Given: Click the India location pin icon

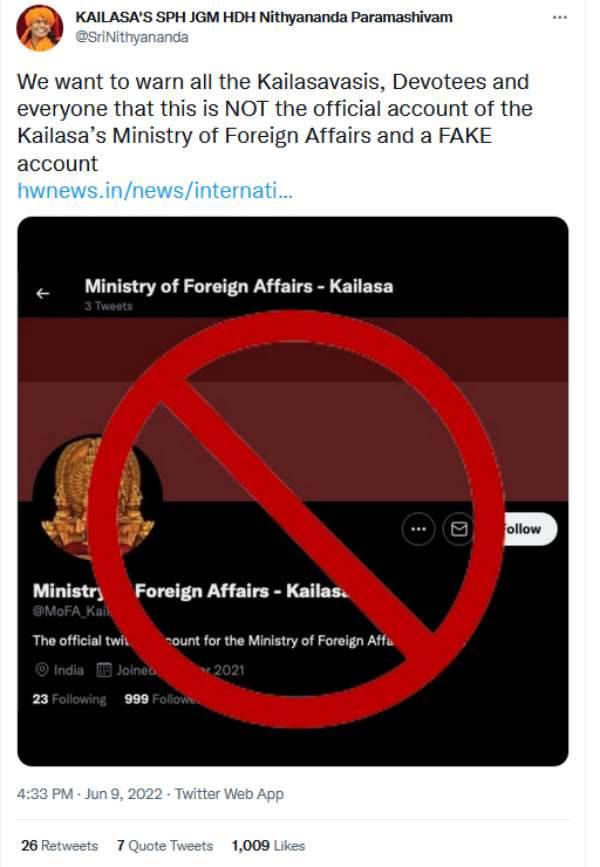Looking at the screenshot, I should [41, 670].
